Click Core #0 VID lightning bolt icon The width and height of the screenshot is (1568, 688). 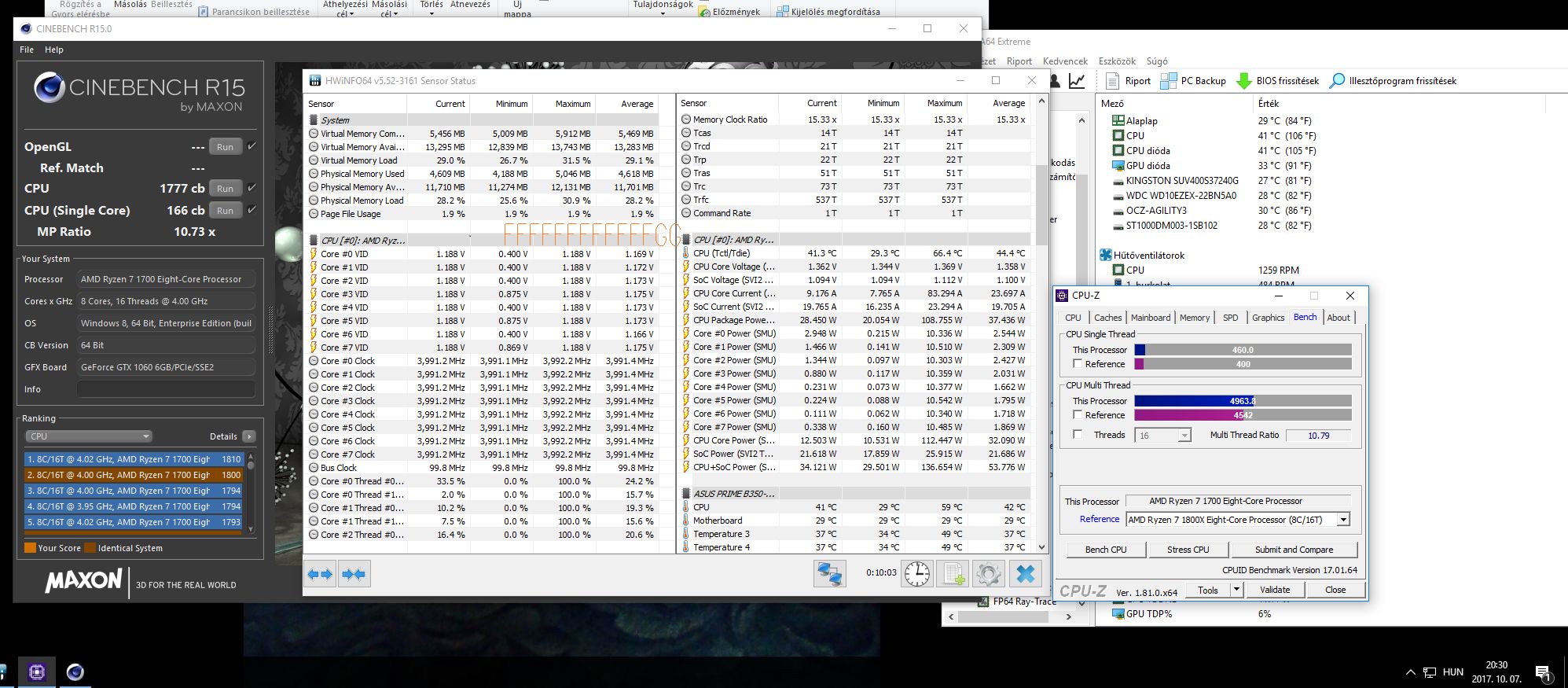point(313,254)
